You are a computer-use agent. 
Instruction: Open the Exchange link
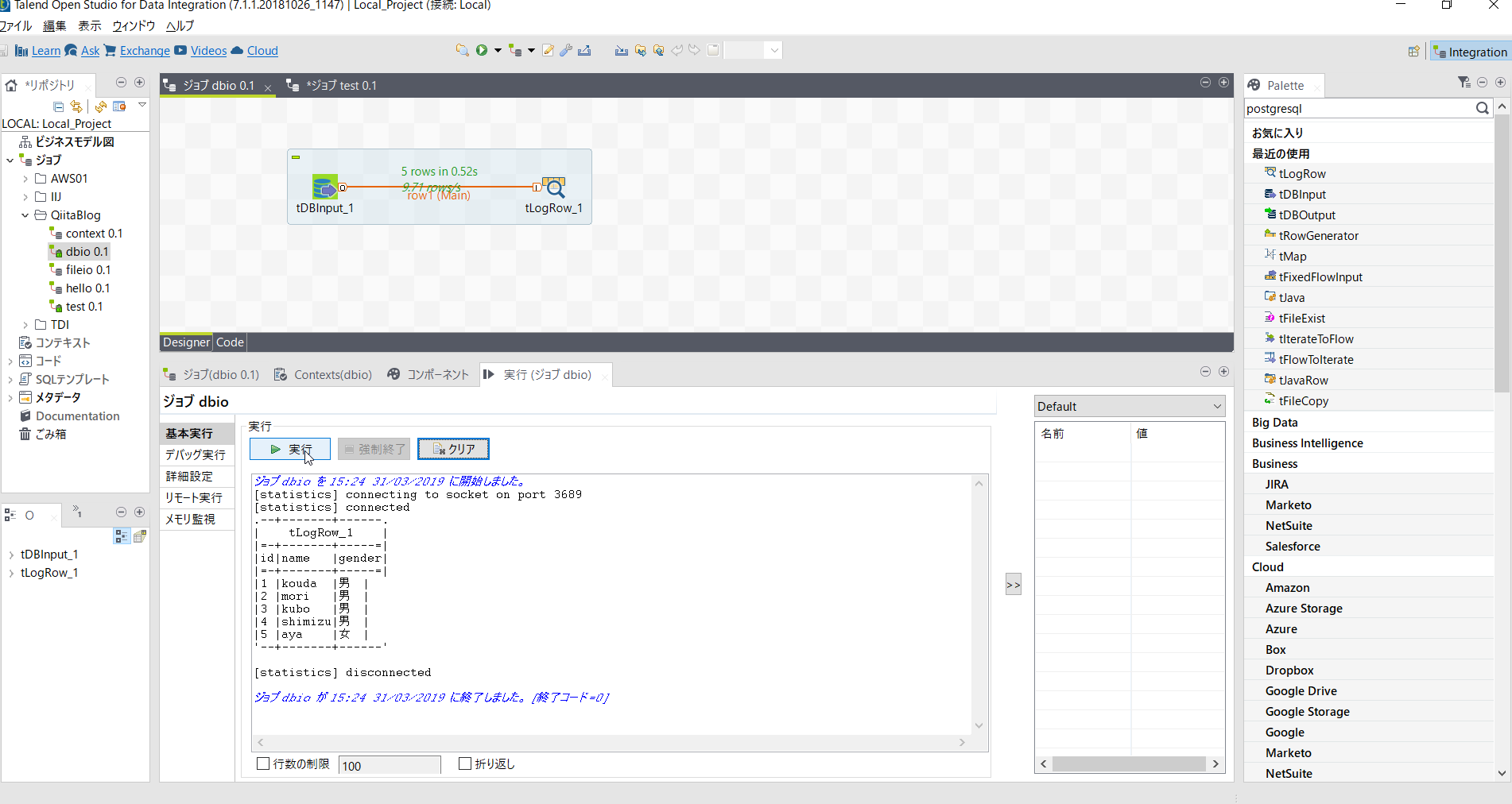point(145,51)
